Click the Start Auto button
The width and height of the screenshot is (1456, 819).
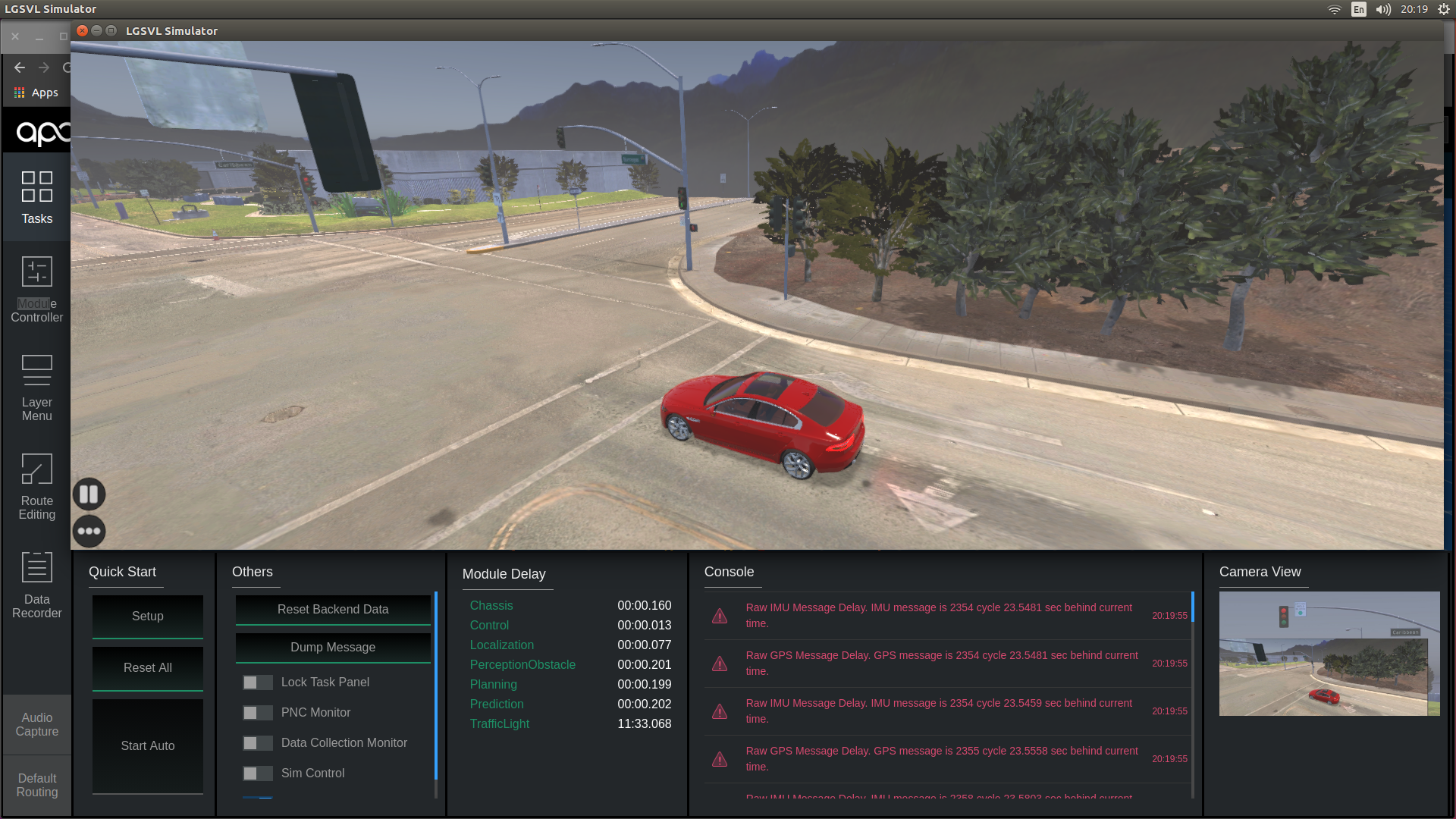(x=148, y=745)
